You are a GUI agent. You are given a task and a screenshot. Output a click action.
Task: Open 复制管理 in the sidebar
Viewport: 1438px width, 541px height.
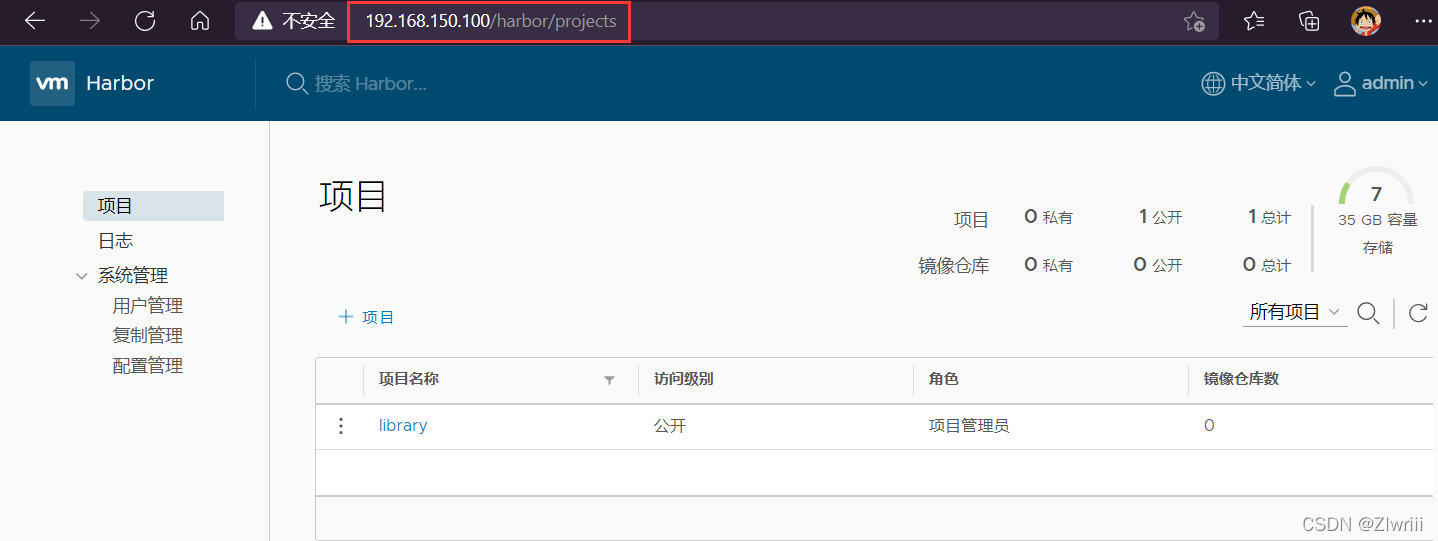(x=148, y=336)
